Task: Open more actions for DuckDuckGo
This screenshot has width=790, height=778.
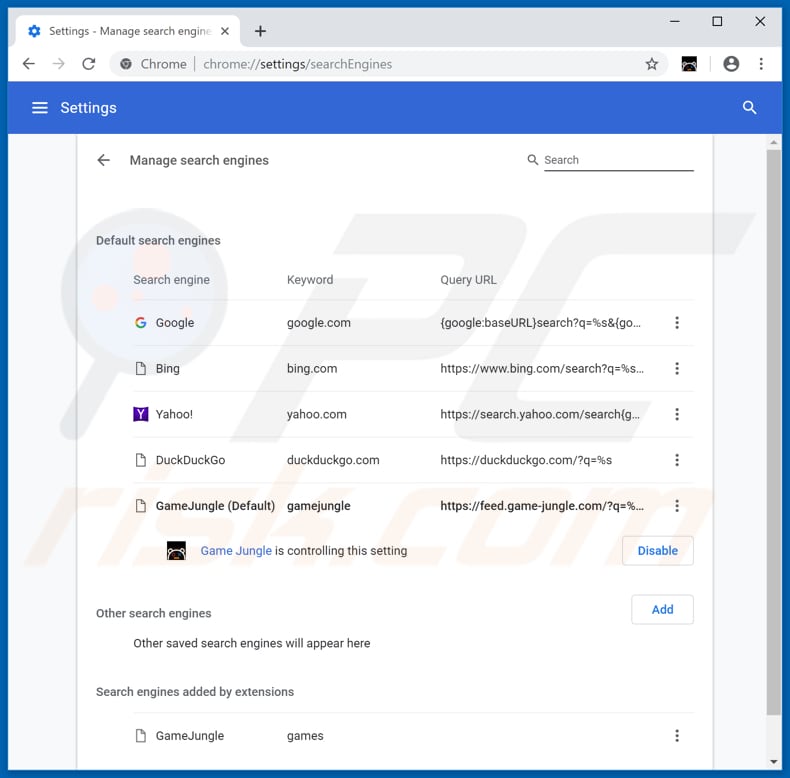Action: (x=677, y=460)
